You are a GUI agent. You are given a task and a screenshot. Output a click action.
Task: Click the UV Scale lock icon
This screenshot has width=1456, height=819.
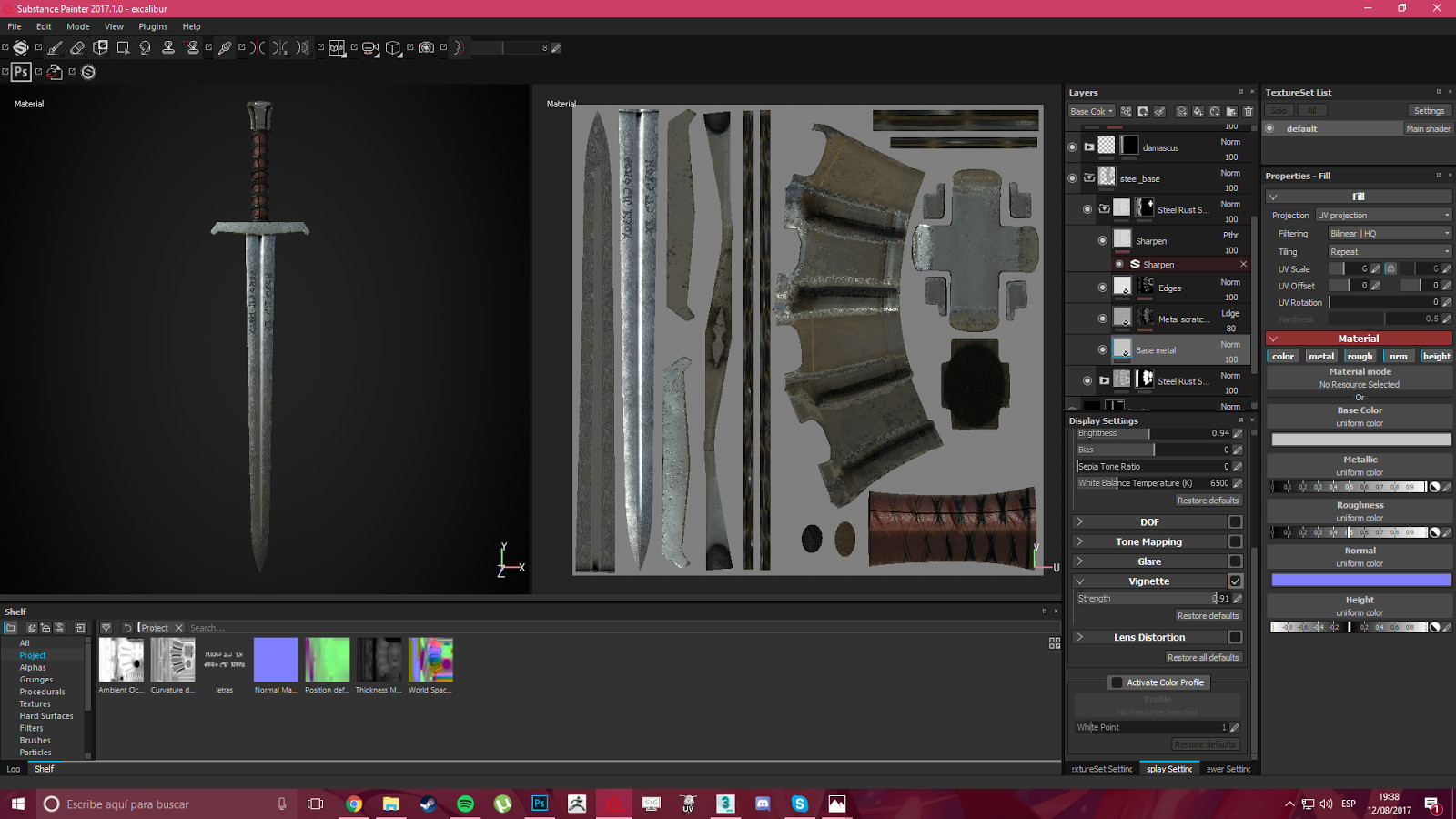point(1390,268)
